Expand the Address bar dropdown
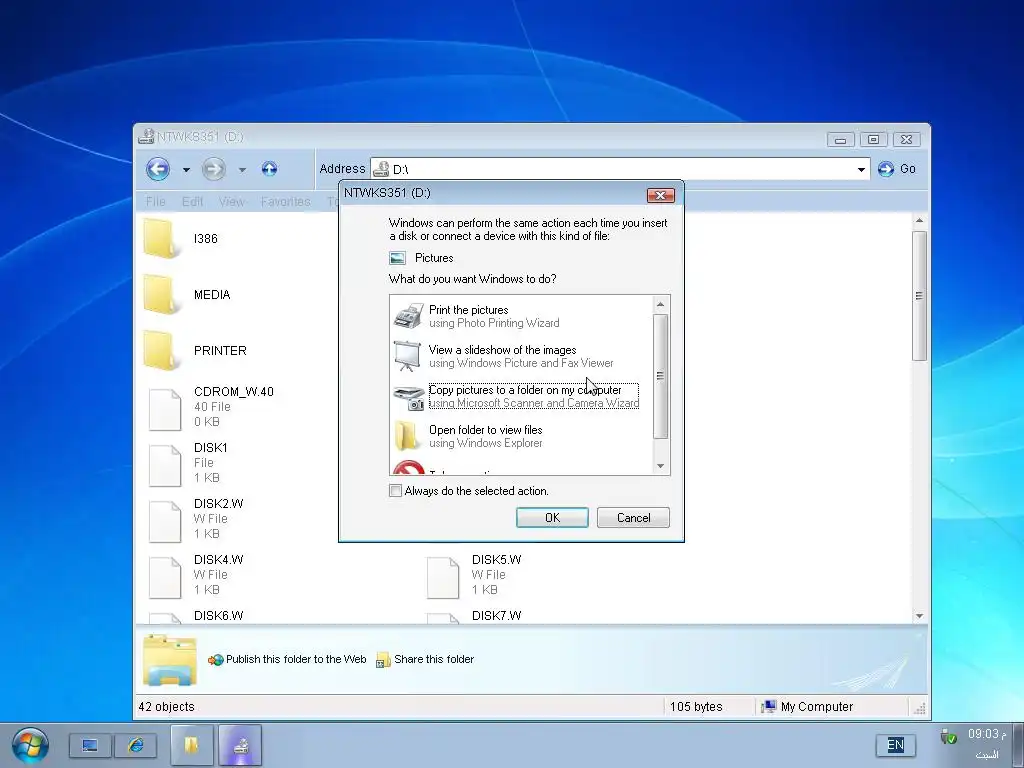 tap(861, 170)
